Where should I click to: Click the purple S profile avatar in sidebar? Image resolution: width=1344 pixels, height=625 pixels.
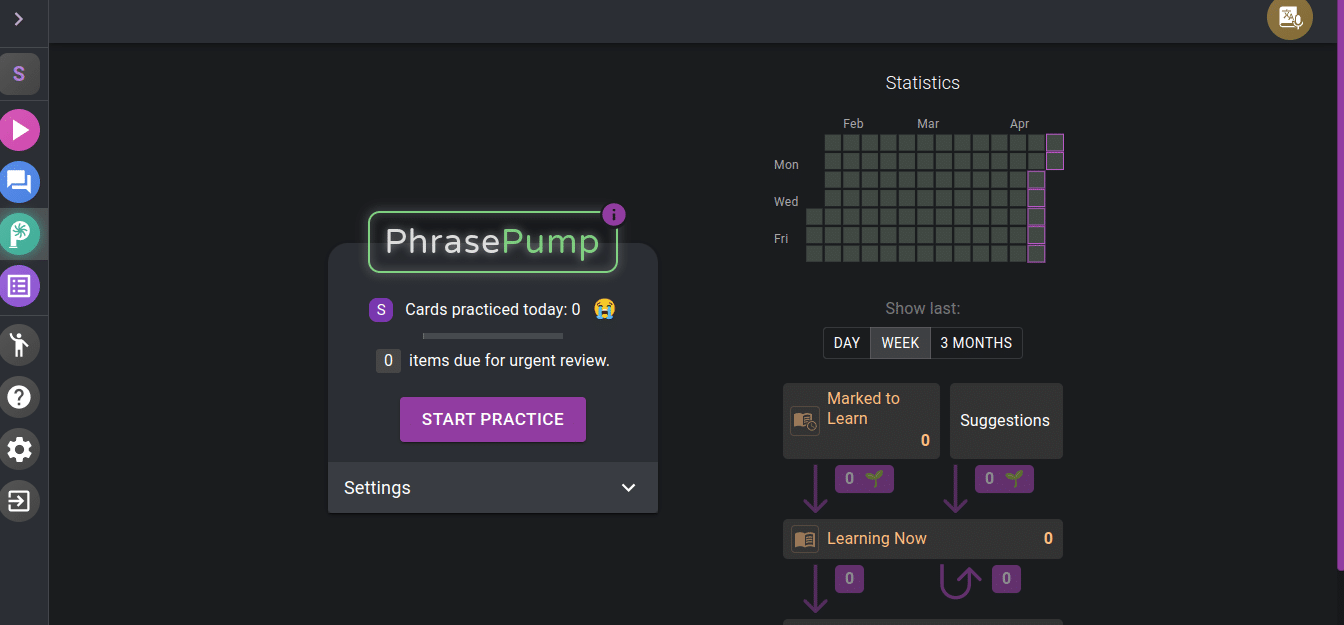19,74
